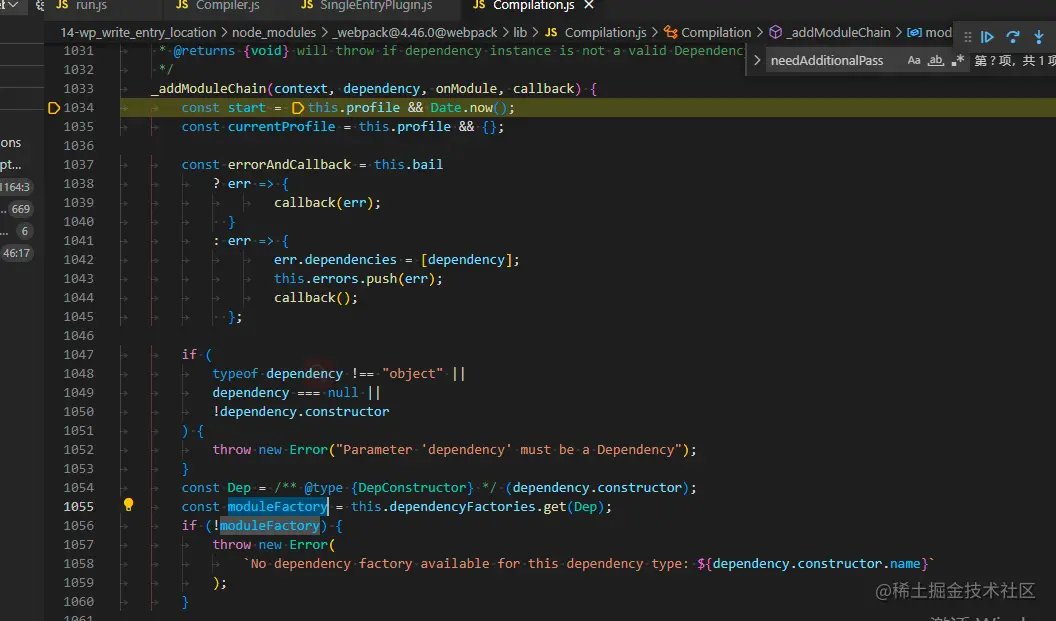Click the DepConstructor type annotation

[412, 488]
